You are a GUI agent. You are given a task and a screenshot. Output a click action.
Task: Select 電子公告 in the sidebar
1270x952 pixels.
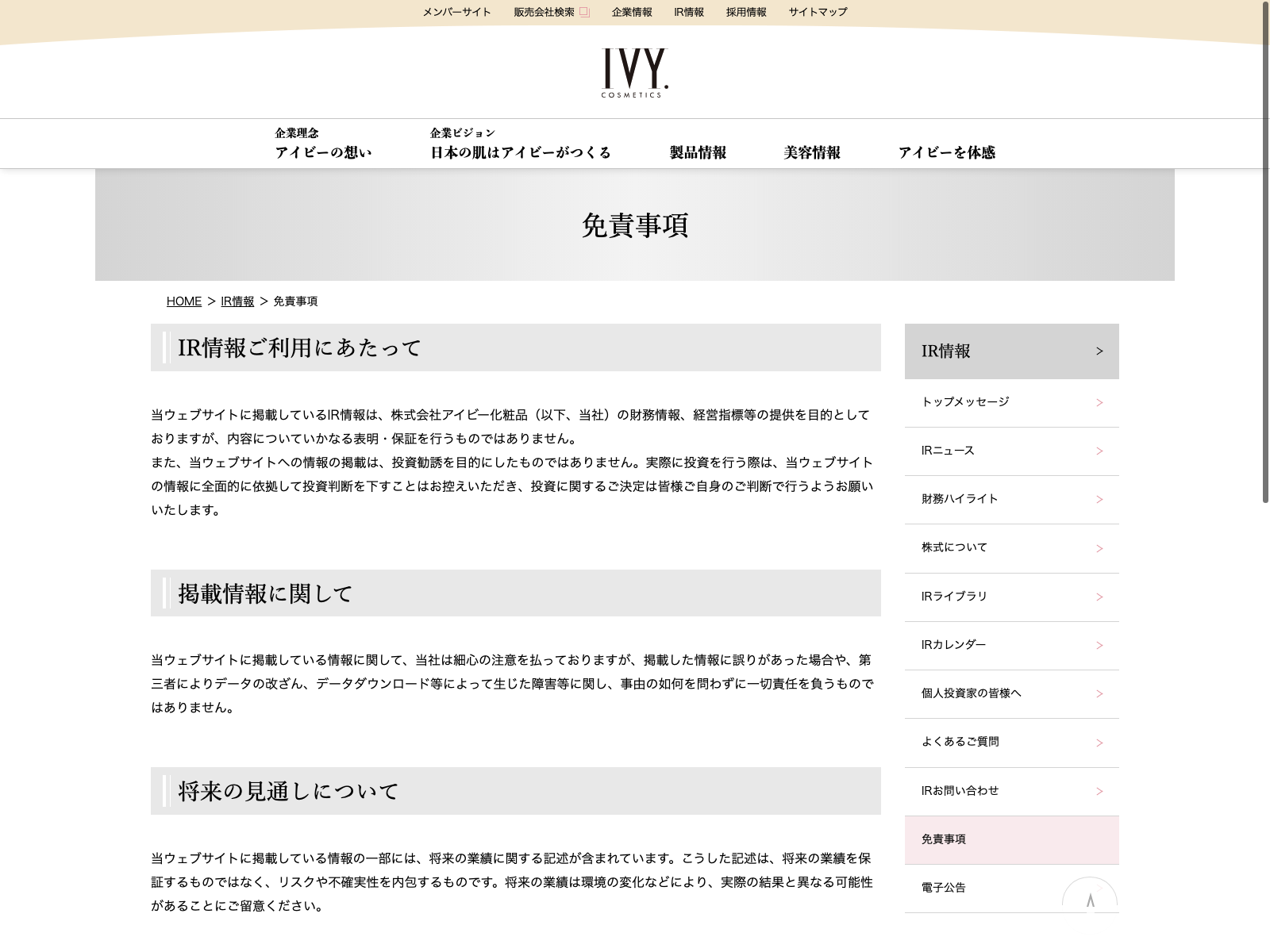pos(944,888)
